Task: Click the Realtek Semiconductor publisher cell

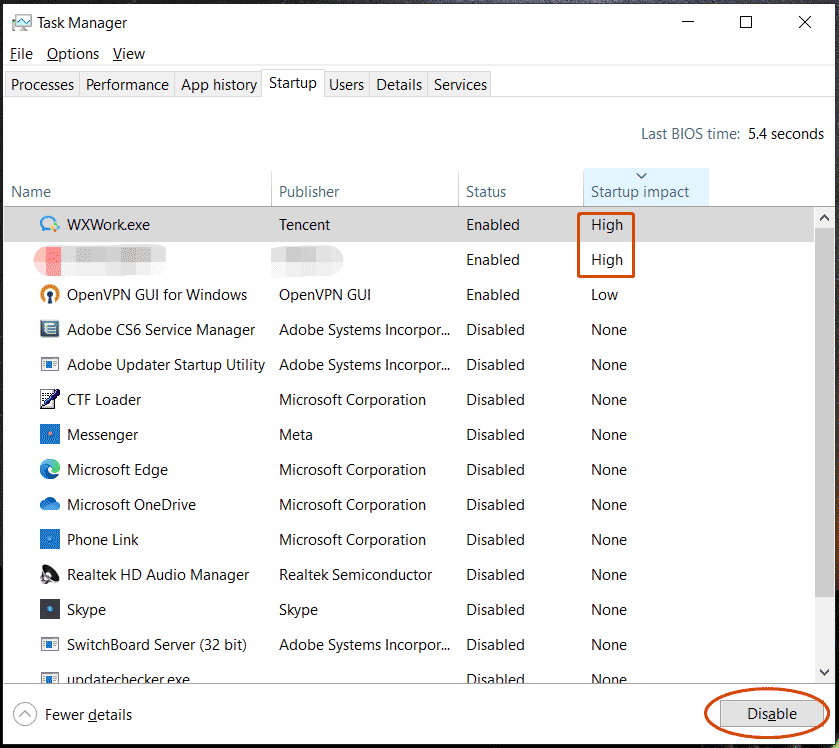Action: click(x=355, y=575)
